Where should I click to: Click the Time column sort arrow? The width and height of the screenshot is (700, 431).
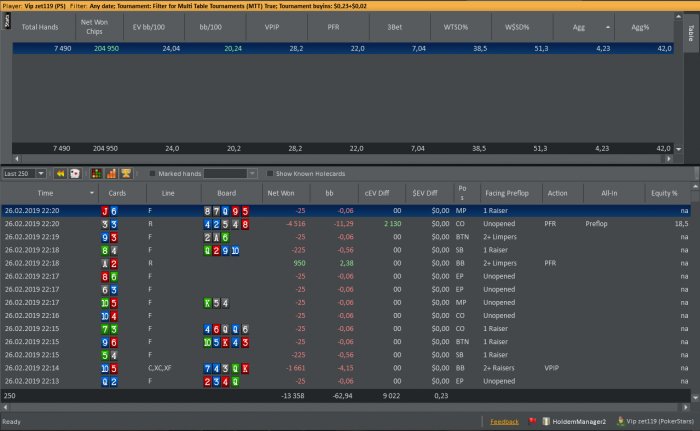(x=92, y=192)
